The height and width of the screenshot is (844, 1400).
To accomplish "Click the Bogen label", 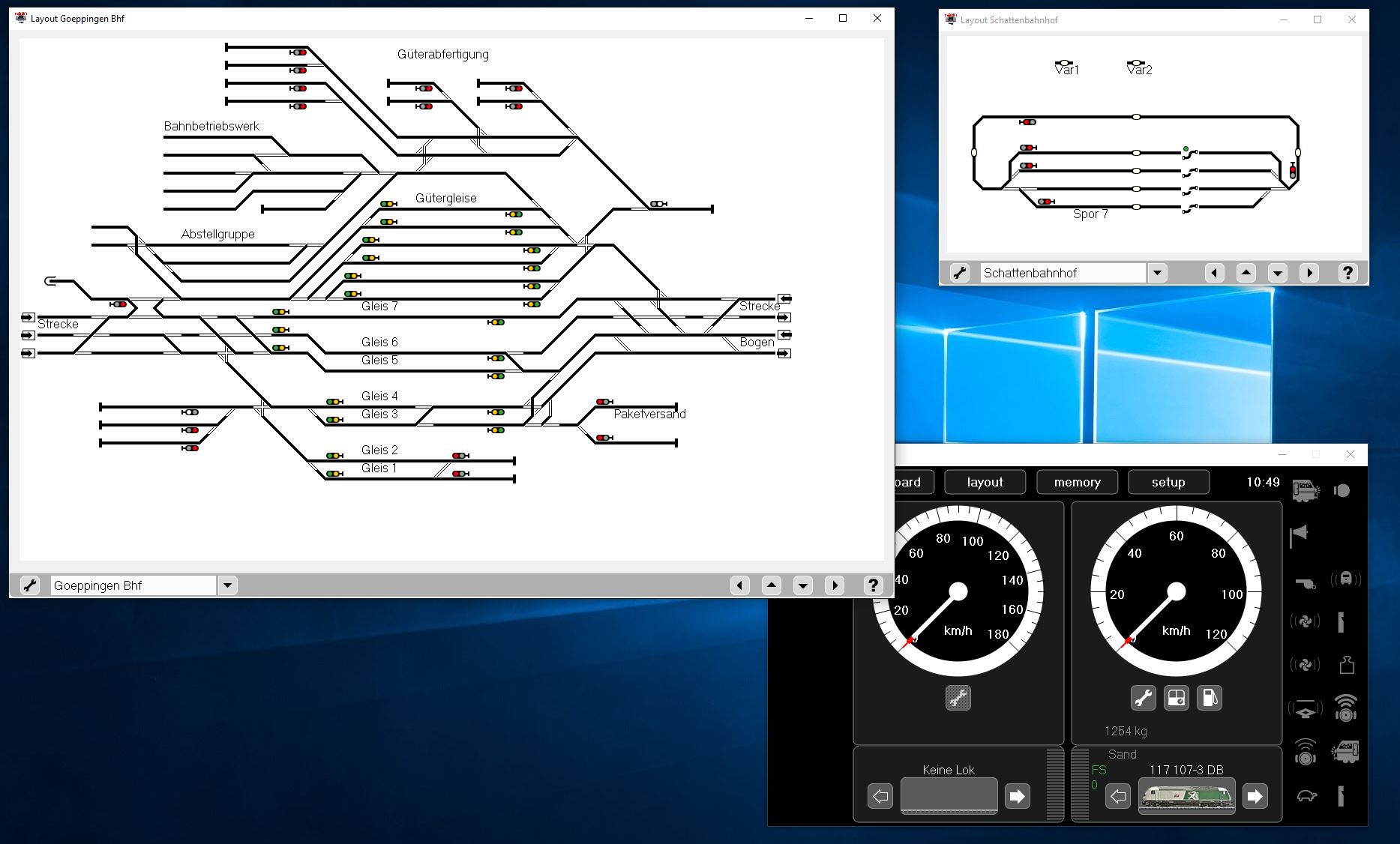I will point(757,343).
